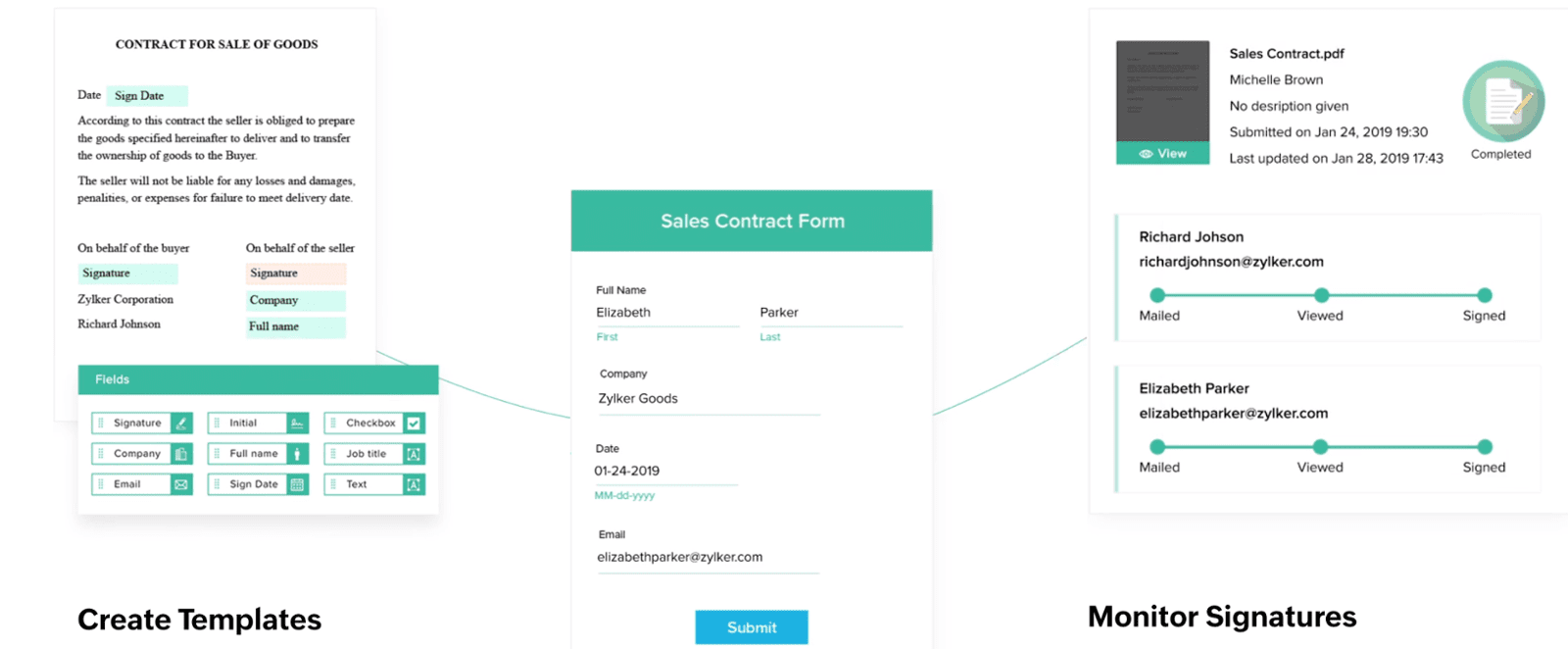Choose the Job title field icon

click(x=414, y=454)
